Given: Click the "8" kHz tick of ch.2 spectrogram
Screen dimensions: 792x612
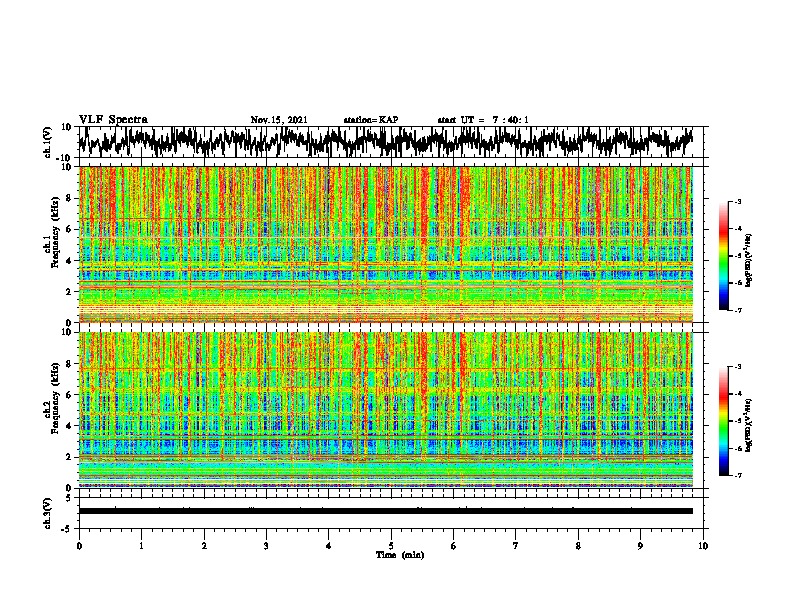Looking at the screenshot, I should [x=69, y=364].
